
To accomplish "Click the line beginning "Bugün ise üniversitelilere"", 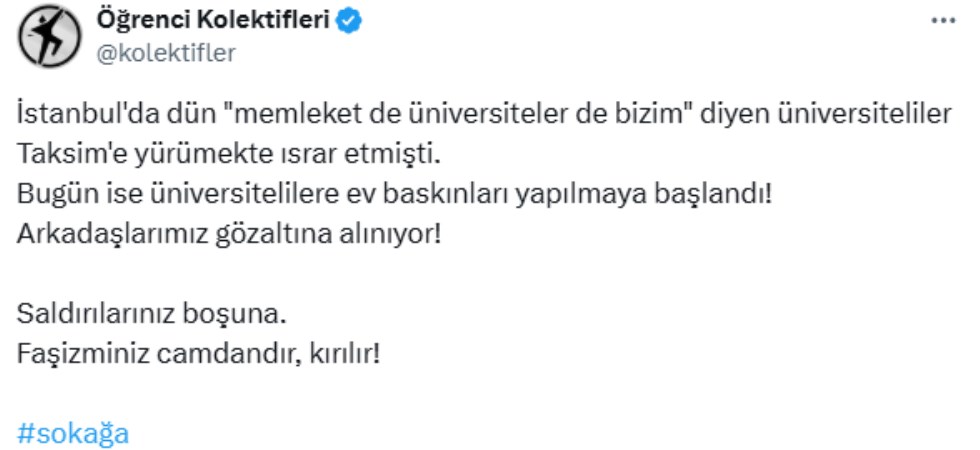I will 395,194.
